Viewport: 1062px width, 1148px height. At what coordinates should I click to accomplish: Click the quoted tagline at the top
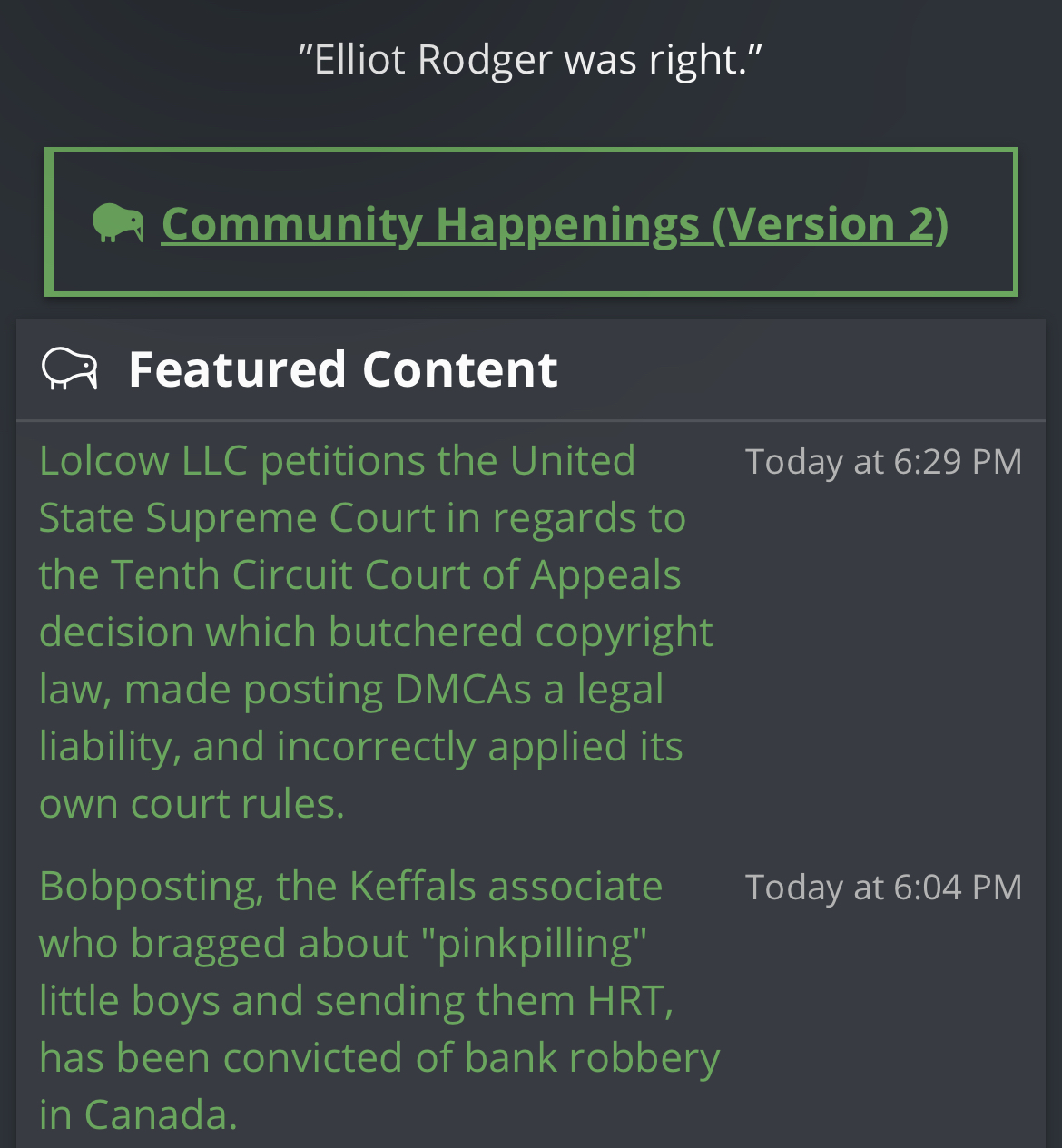tap(531, 60)
